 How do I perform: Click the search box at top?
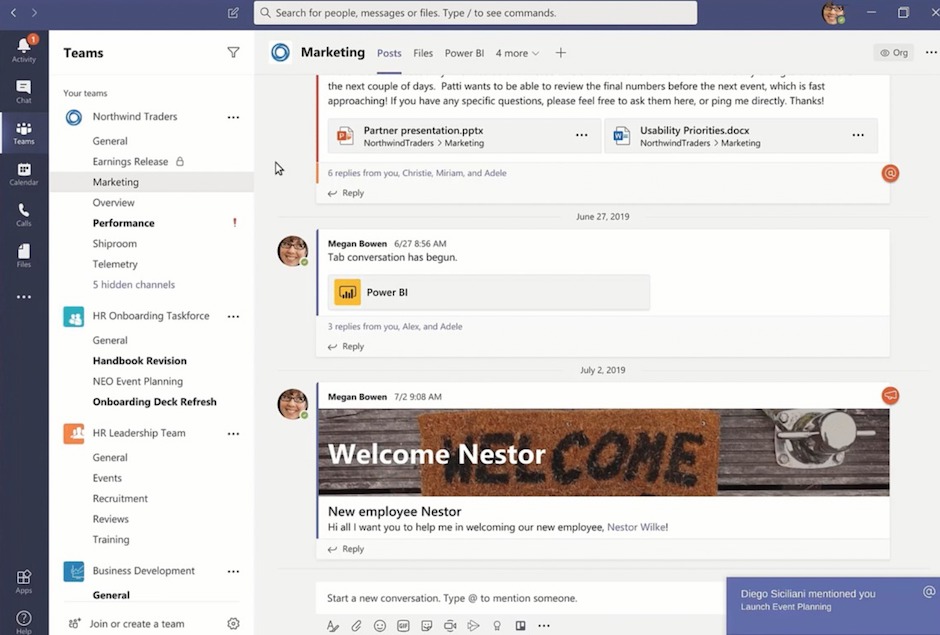click(x=475, y=13)
